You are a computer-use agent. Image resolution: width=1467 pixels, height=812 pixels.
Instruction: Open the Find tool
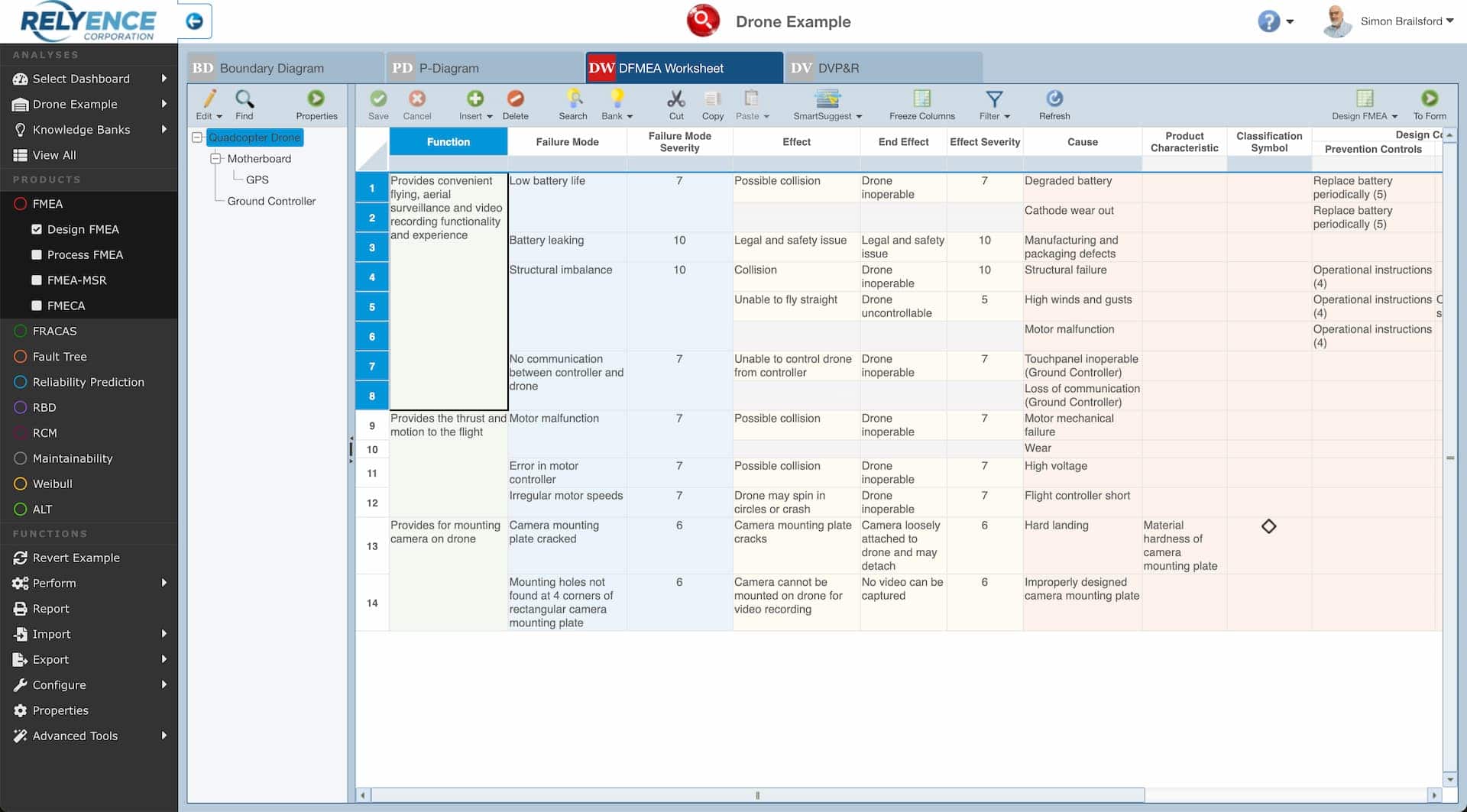click(x=244, y=105)
